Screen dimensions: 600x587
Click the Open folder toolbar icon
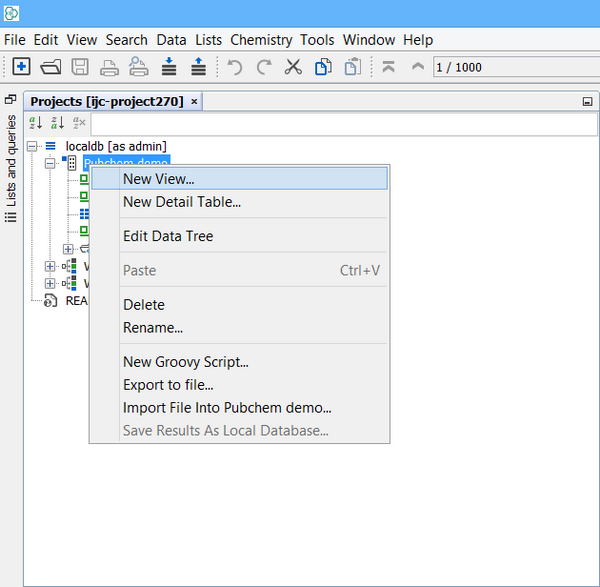[x=50, y=67]
